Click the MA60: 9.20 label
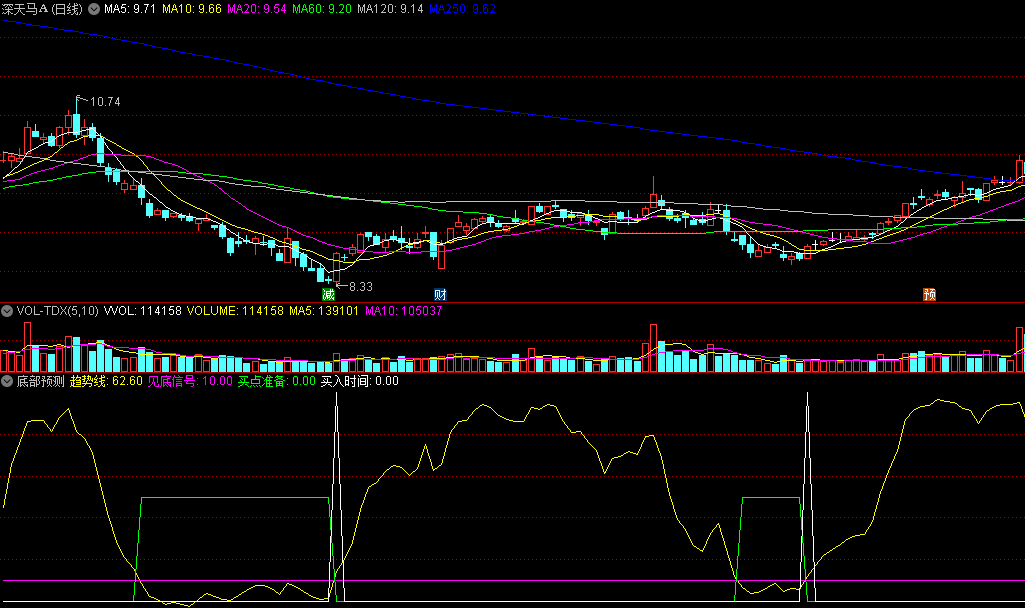1025x608 pixels. click(322, 9)
